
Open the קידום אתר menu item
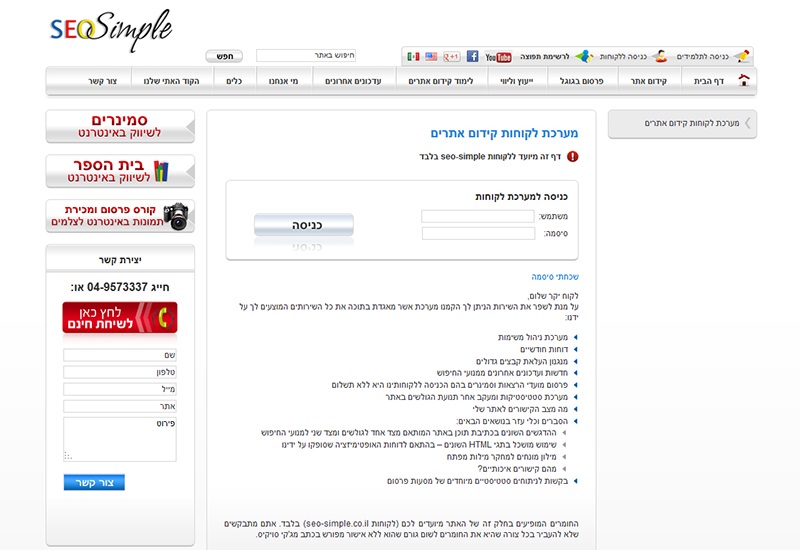[x=648, y=81]
